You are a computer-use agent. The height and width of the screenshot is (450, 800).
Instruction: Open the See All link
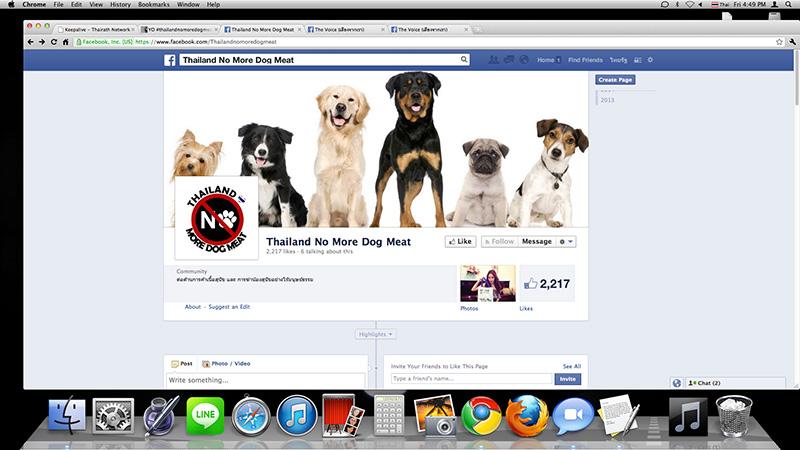pyautogui.click(x=571, y=366)
